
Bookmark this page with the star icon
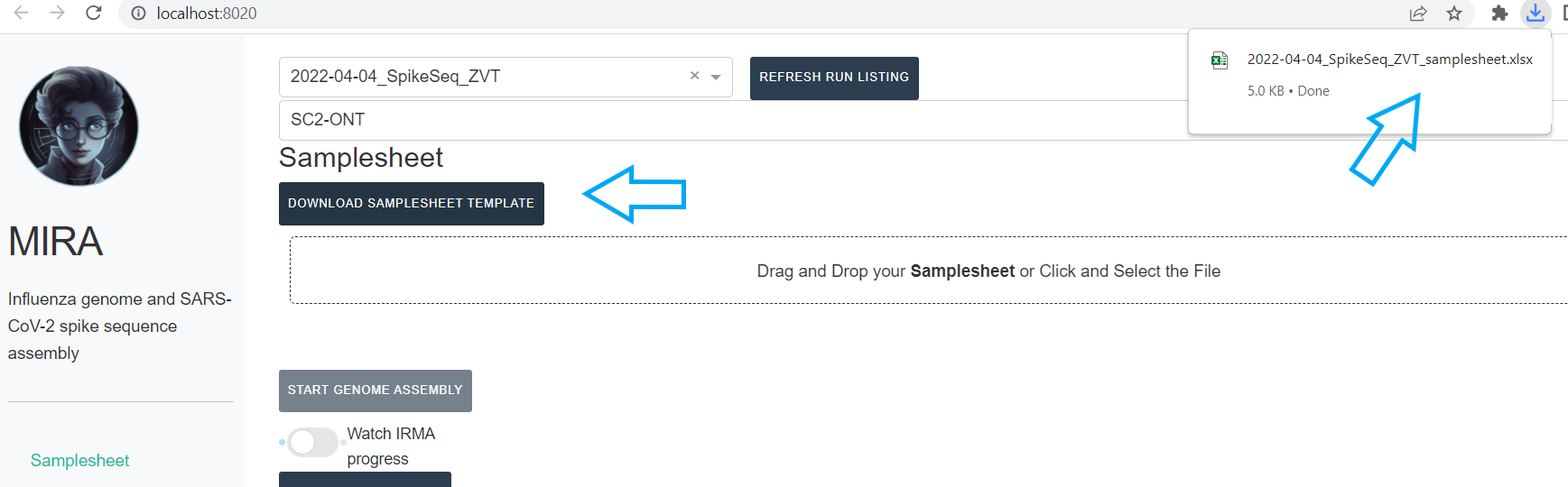pyautogui.click(x=1454, y=14)
